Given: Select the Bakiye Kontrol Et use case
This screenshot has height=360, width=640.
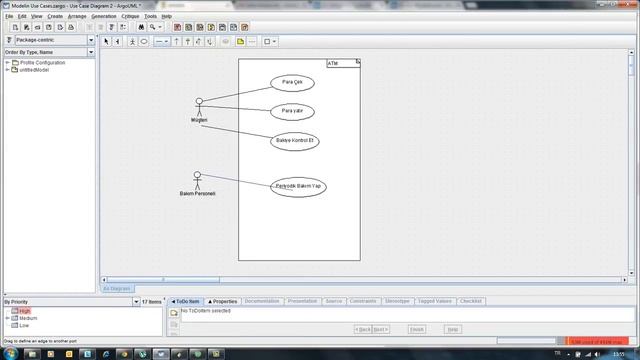Looking at the screenshot, I should [x=295, y=142].
